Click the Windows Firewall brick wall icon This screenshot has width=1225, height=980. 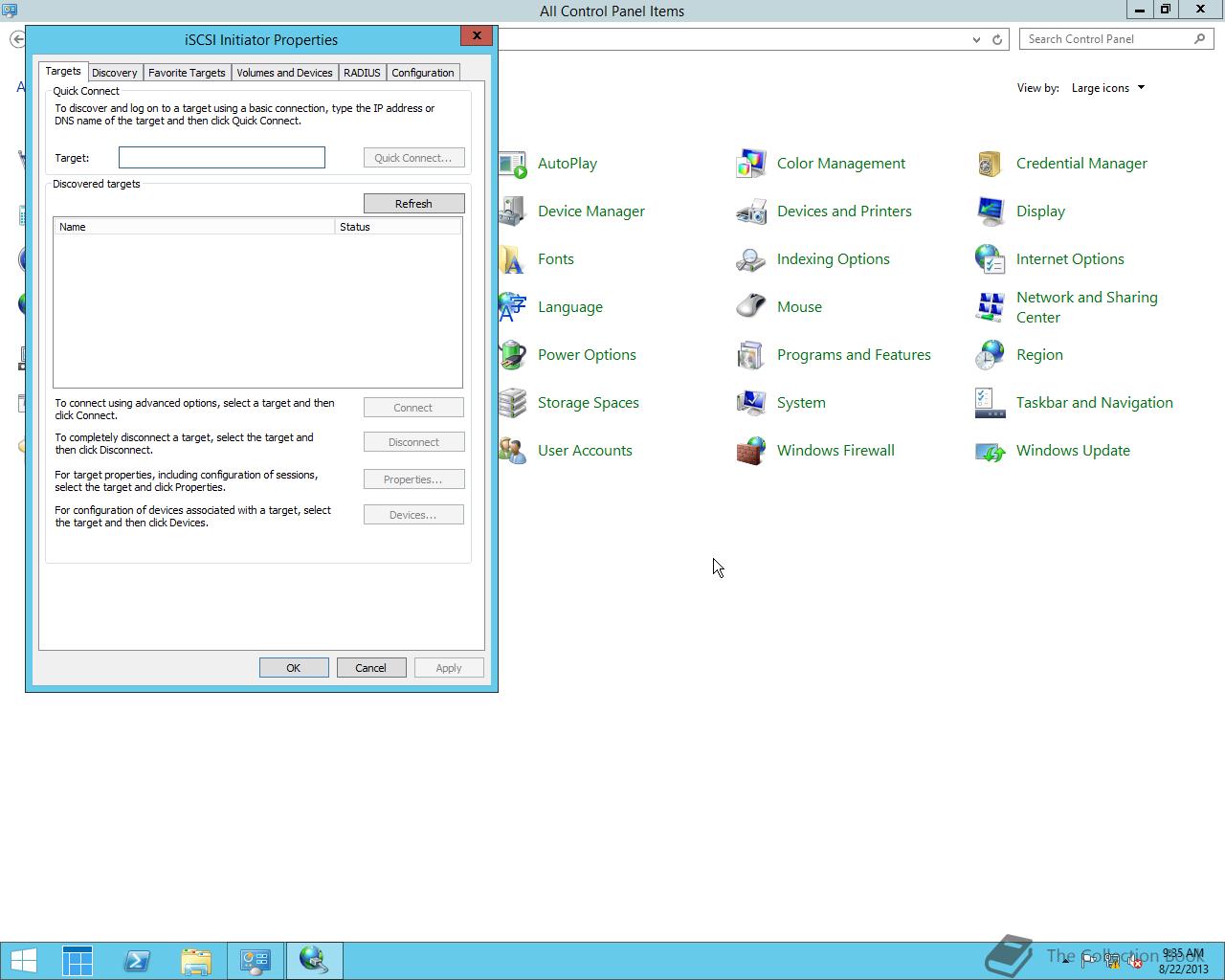tap(751, 451)
